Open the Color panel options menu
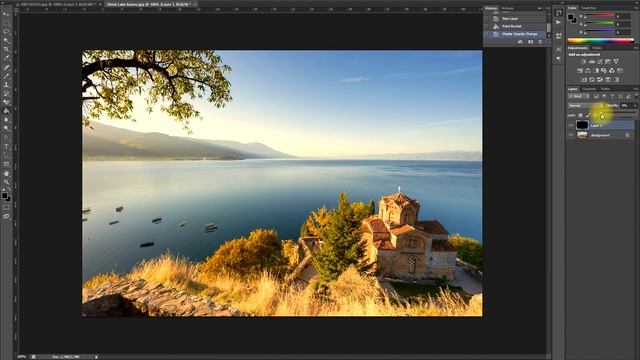Image resolution: width=640 pixels, height=360 pixels. coord(637,8)
